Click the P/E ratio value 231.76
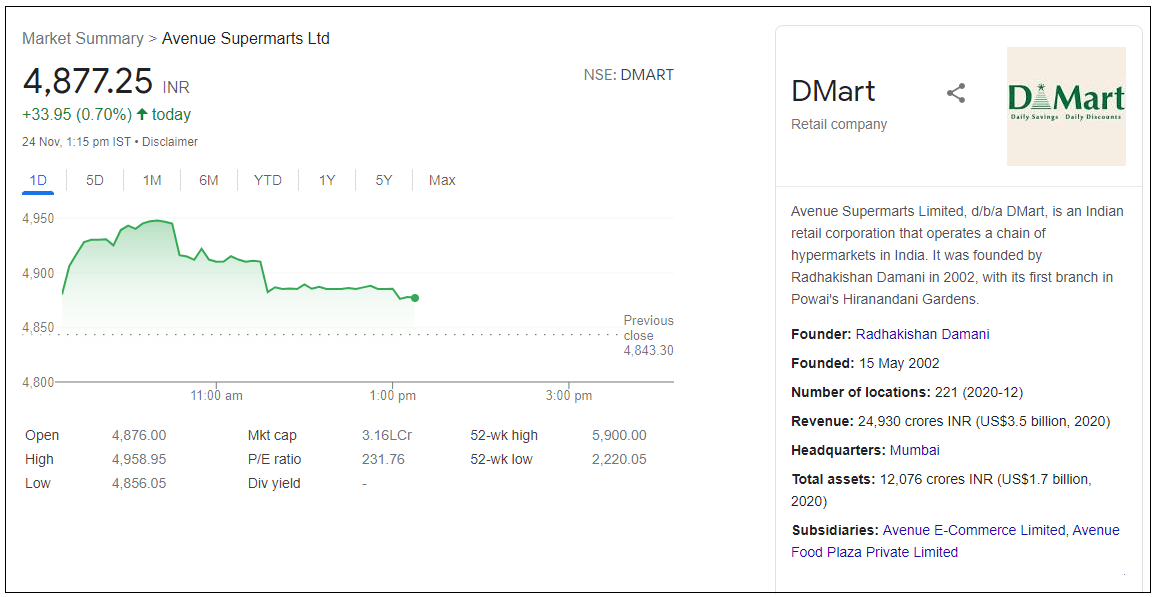This screenshot has height=597, width=1155. [383, 459]
